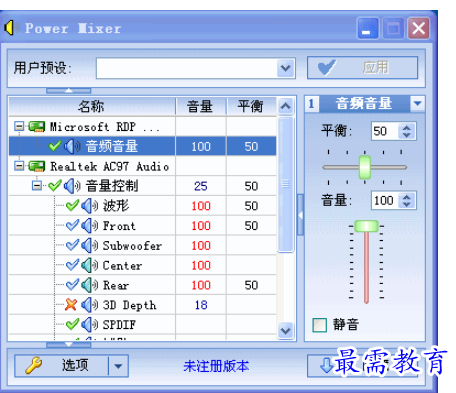Click the list scrollbar down arrow
The height and width of the screenshot is (393, 456).
[286, 331]
